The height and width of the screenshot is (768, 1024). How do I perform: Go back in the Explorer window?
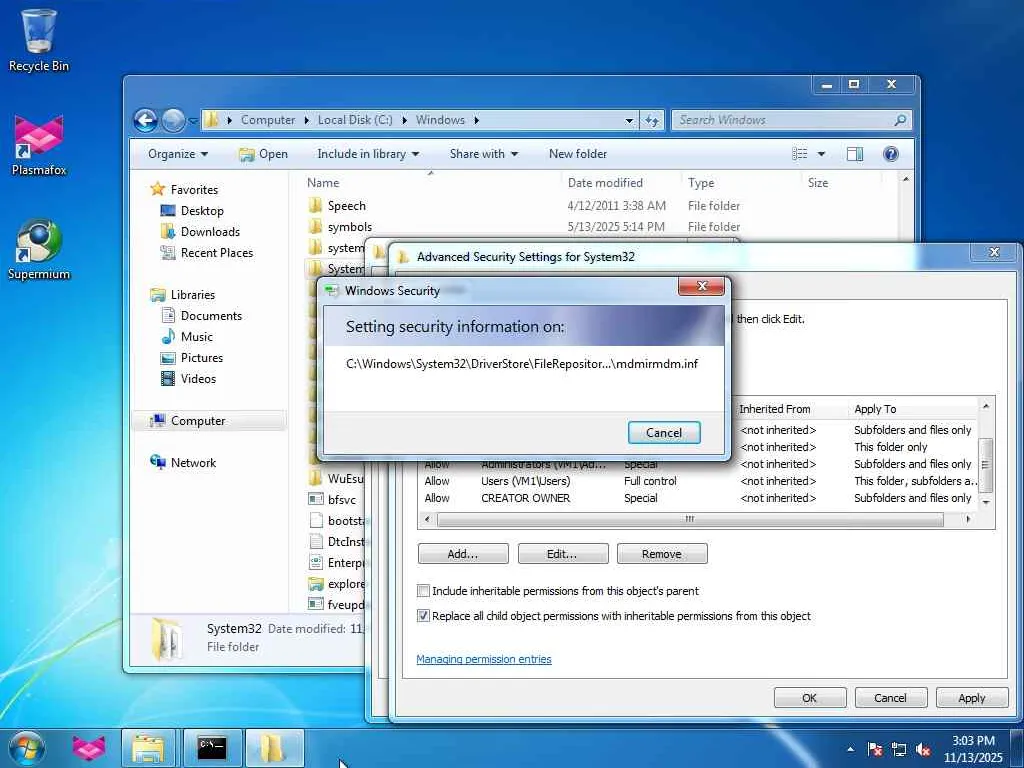coord(146,120)
